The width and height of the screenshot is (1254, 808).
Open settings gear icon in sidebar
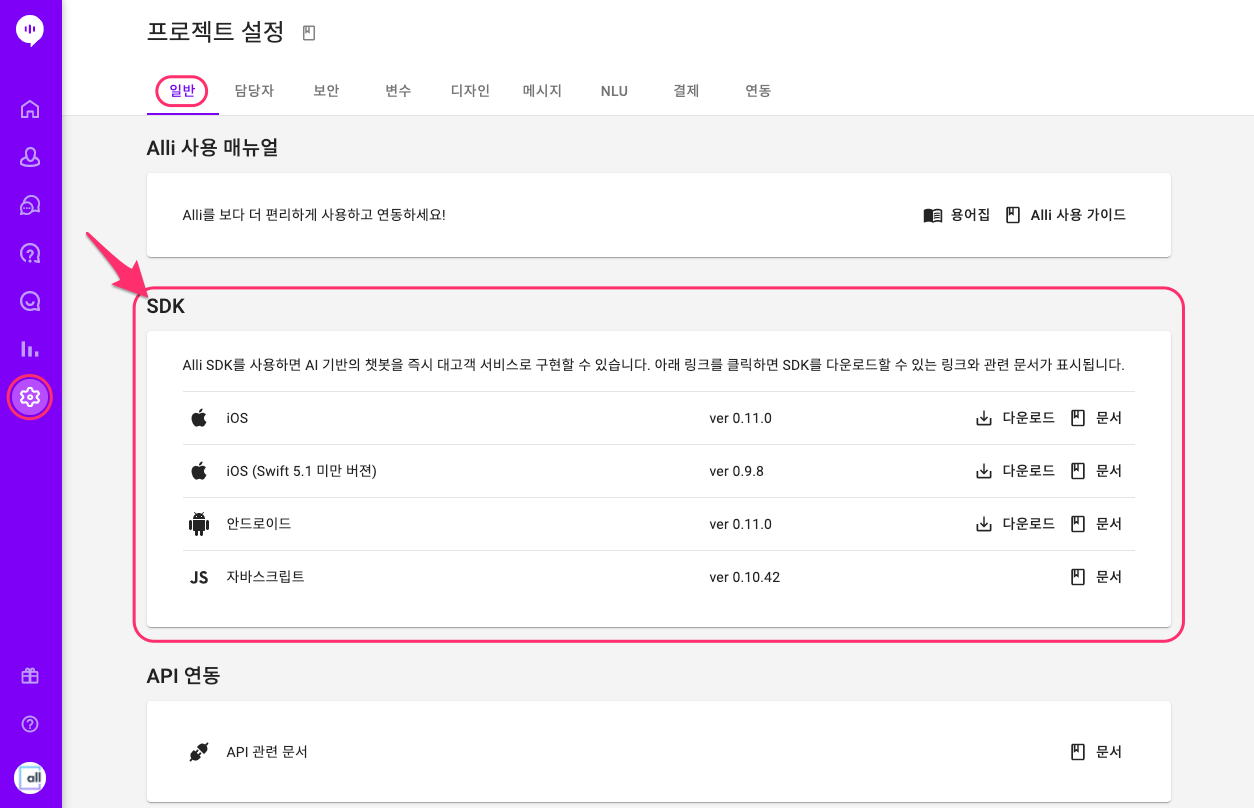pos(30,397)
